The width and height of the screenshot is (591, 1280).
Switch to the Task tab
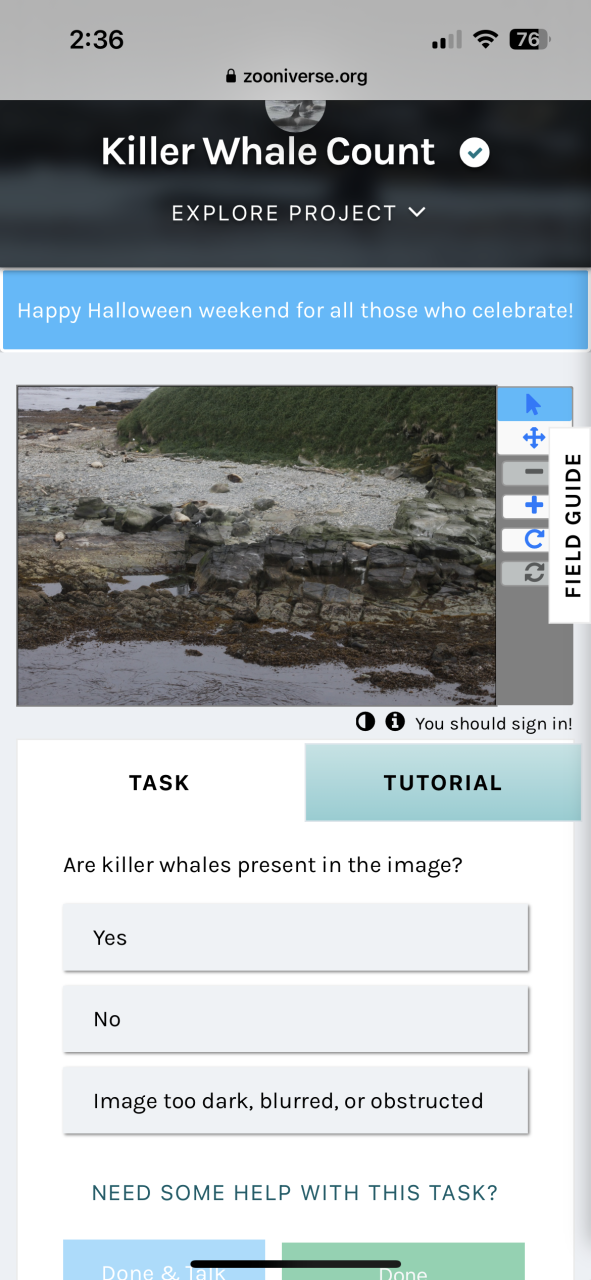pyautogui.click(x=160, y=782)
